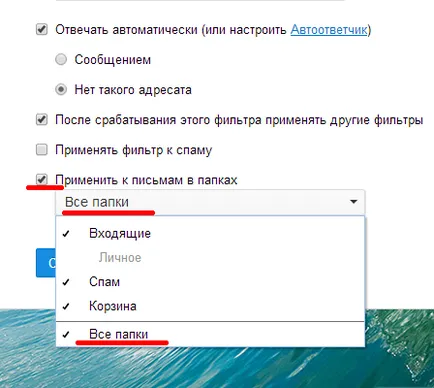434x388 pixels.
Task: Click the blue save button behind the dropdown
Action: 46,263
